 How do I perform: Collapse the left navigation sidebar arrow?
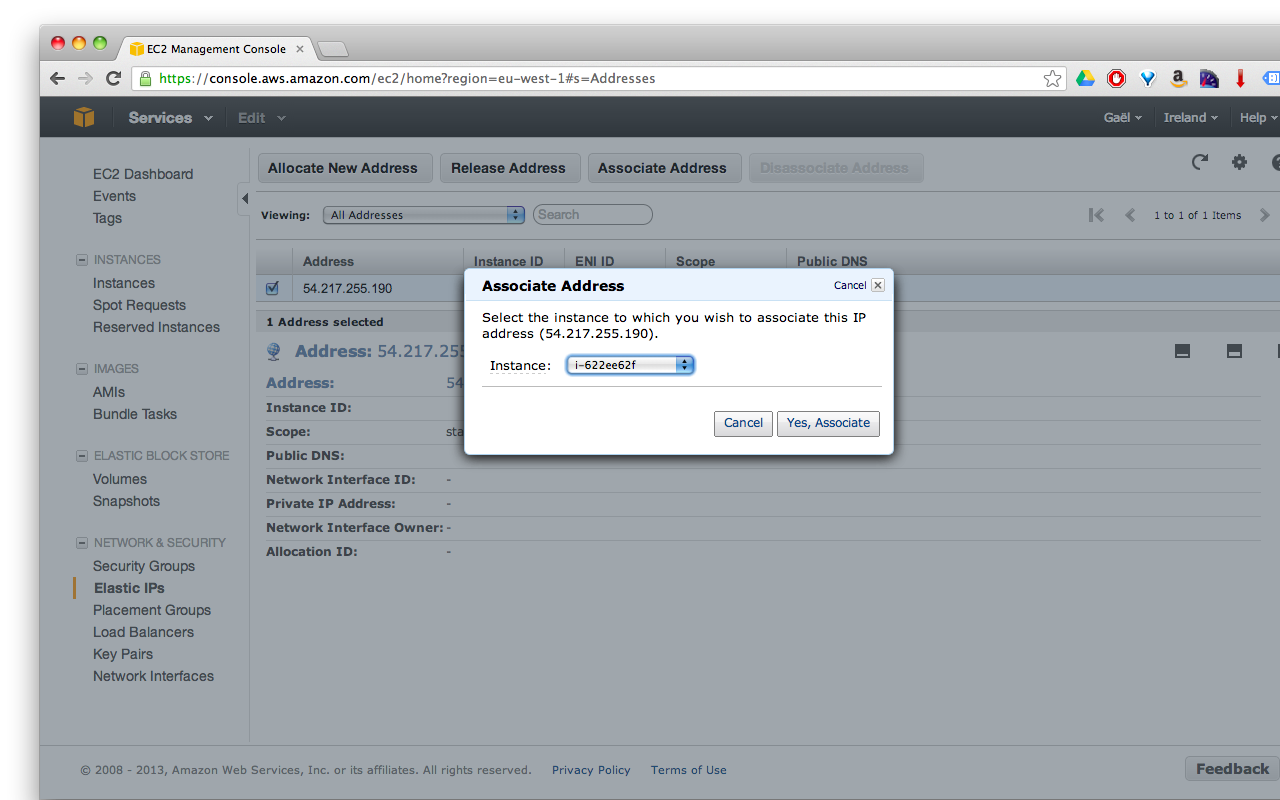coord(244,199)
